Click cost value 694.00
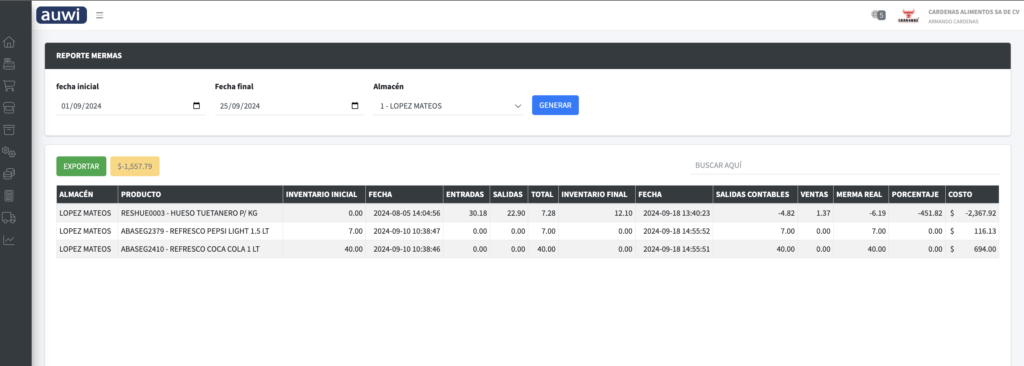This screenshot has width=1024, height=366. coord(985,249)
